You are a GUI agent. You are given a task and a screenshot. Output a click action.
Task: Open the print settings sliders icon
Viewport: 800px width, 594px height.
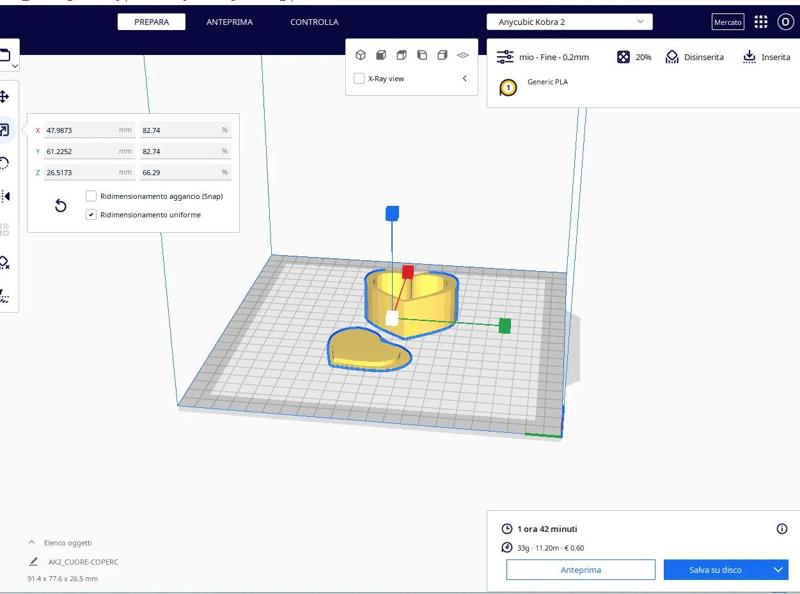tap(505, 57)
